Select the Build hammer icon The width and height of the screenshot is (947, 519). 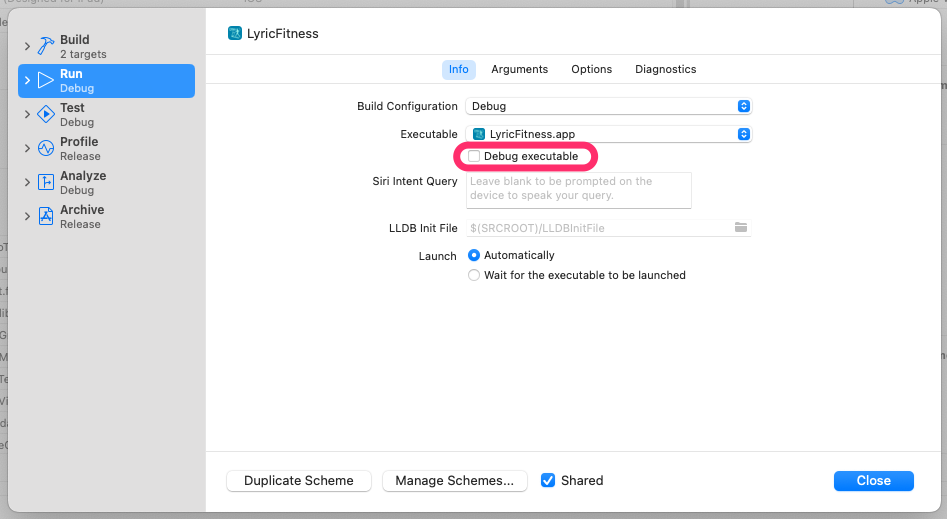tap(46, 46)
